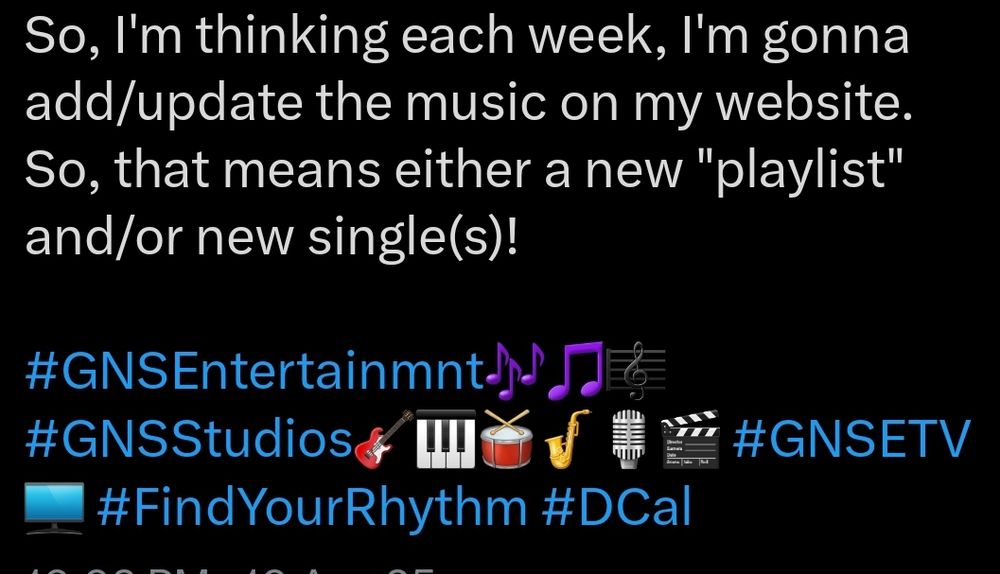The image size is (1000, 574).
Task: Click the saxophone emoji
Action: click(x=568, y=438)
